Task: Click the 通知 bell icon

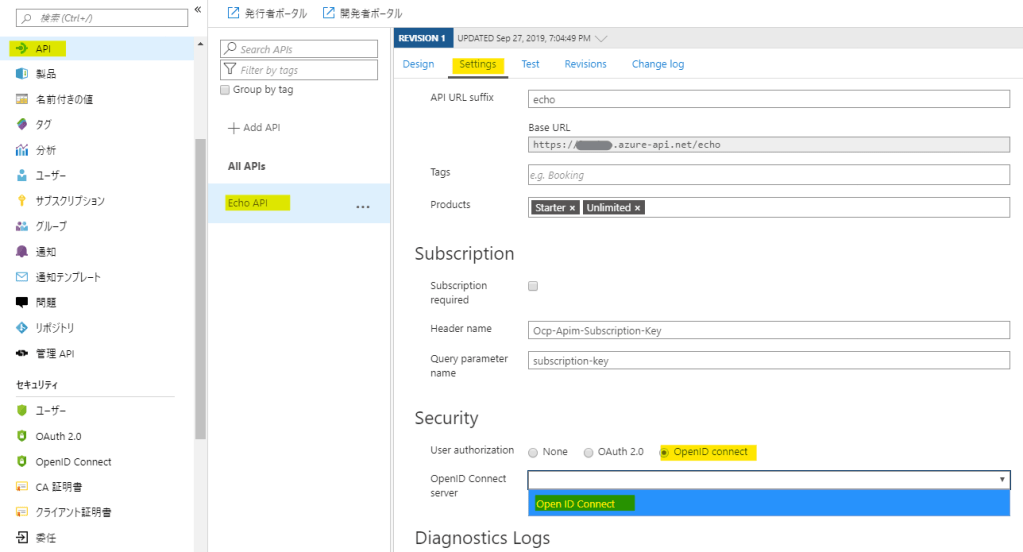Action: coord(21,252)
